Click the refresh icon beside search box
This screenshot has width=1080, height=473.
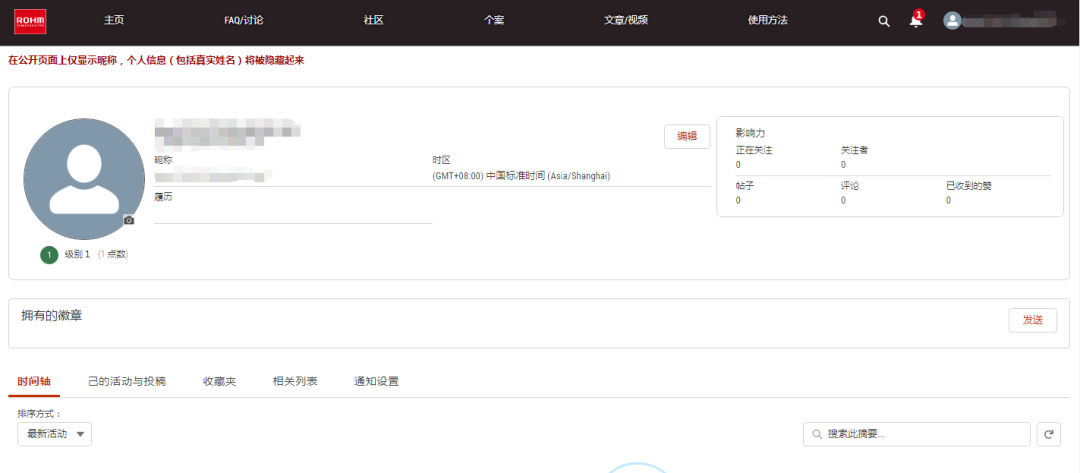click(1049, 434)
